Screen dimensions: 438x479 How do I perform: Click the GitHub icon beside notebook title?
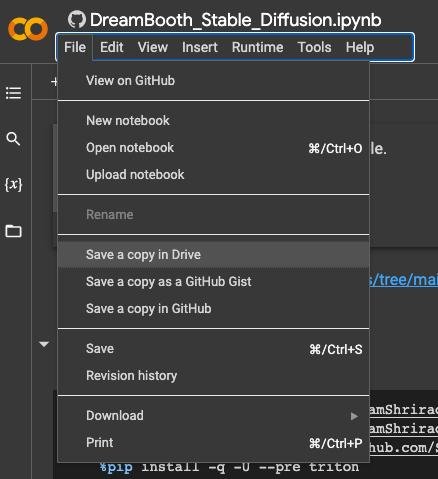coord(77,20)
